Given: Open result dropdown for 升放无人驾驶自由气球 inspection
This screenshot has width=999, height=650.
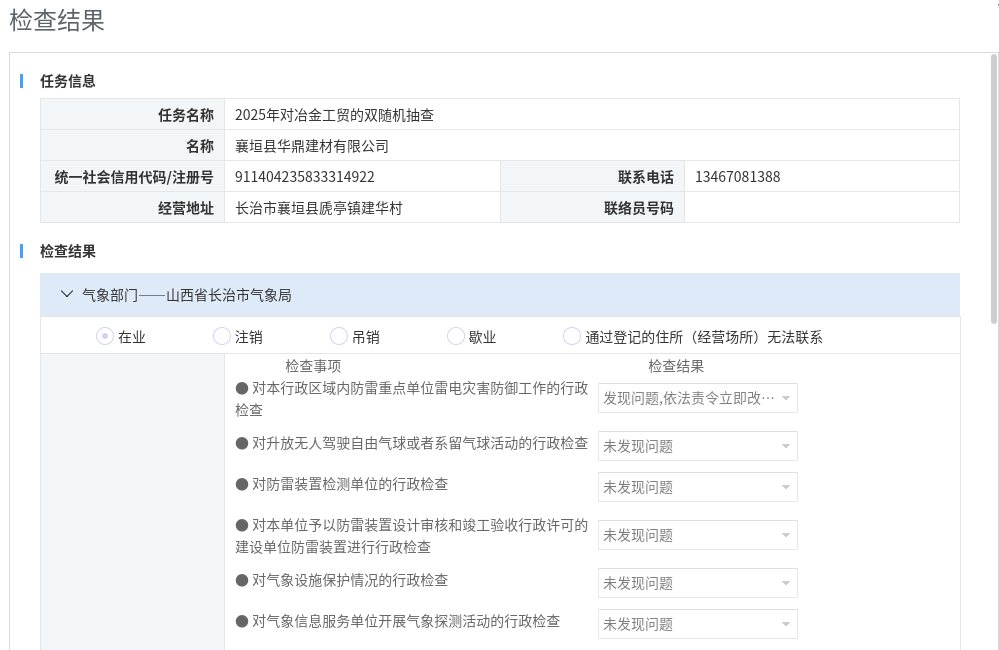Looking at the screenshot, I should click(697, 446).
